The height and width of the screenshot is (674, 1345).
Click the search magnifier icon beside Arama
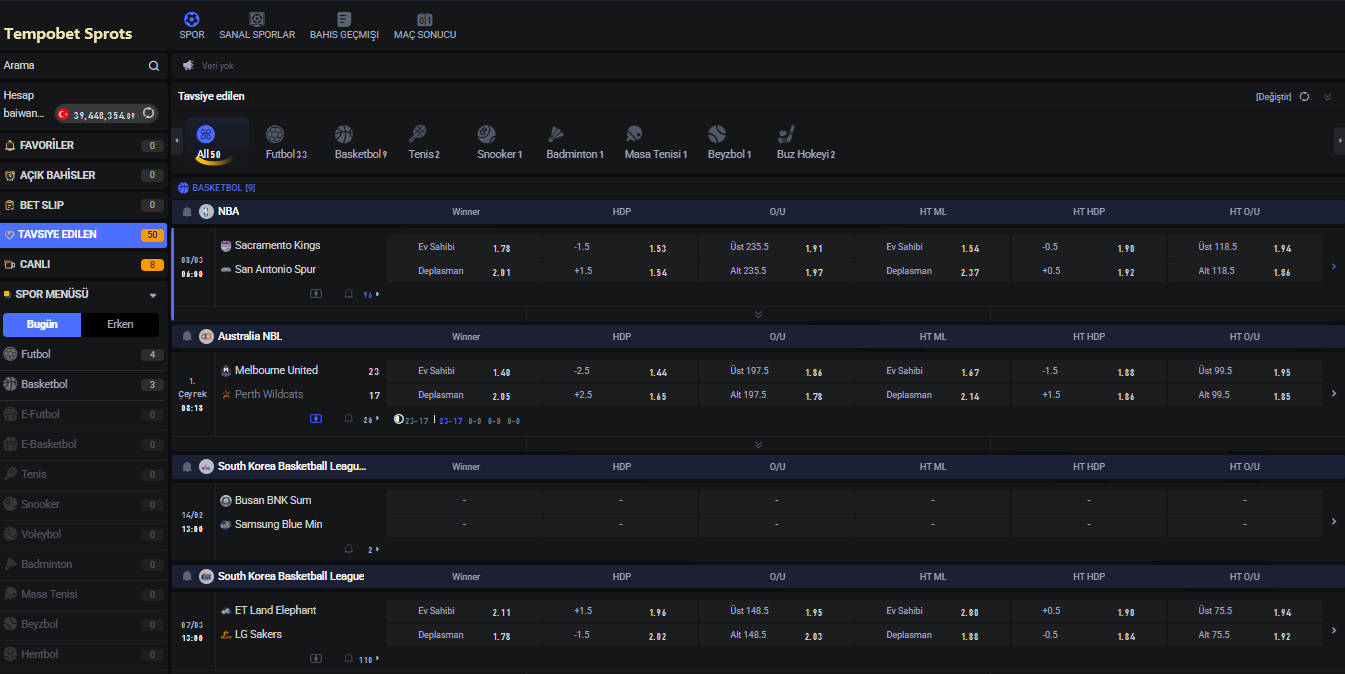[154, 66]
